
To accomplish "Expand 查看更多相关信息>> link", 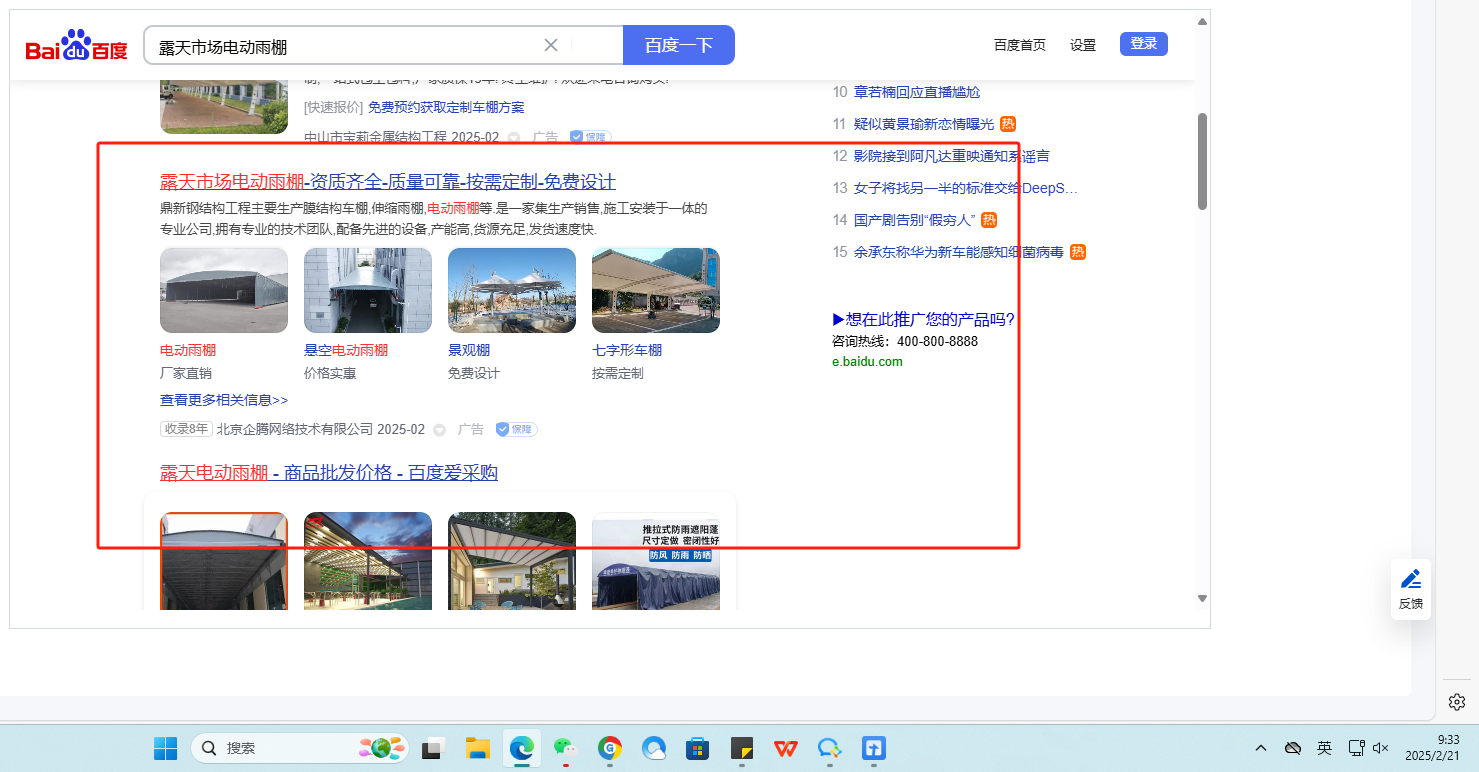I will click(224, 400).
